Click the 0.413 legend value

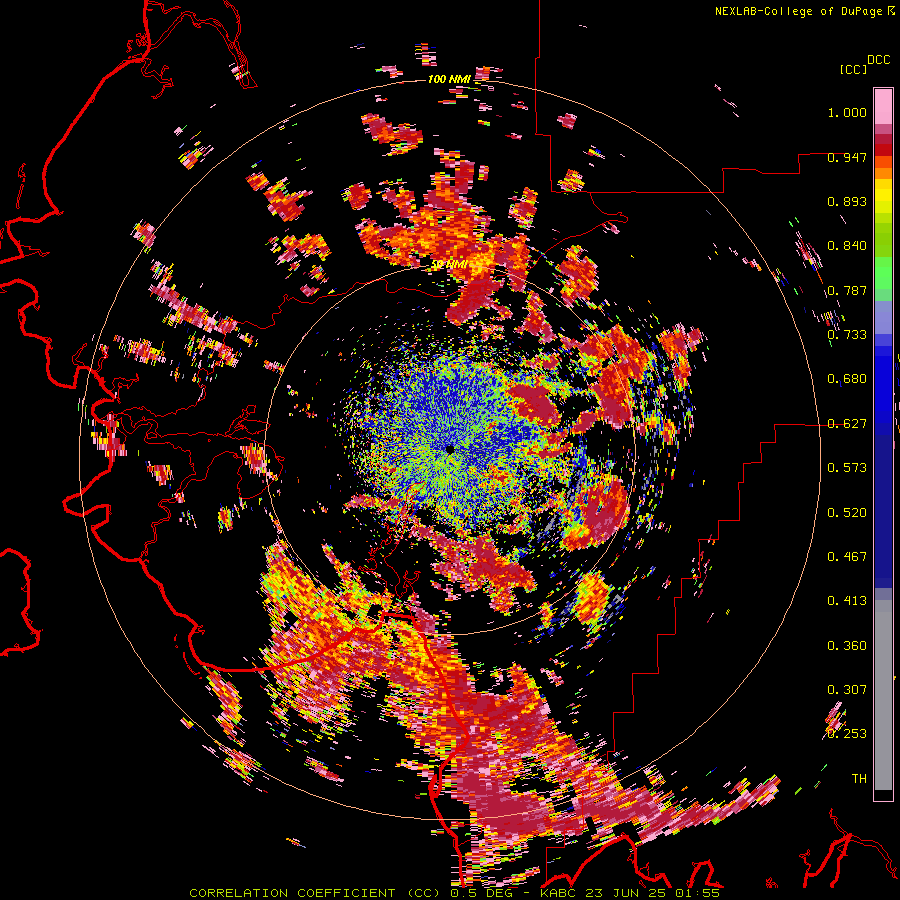click(x=847, y=601)
